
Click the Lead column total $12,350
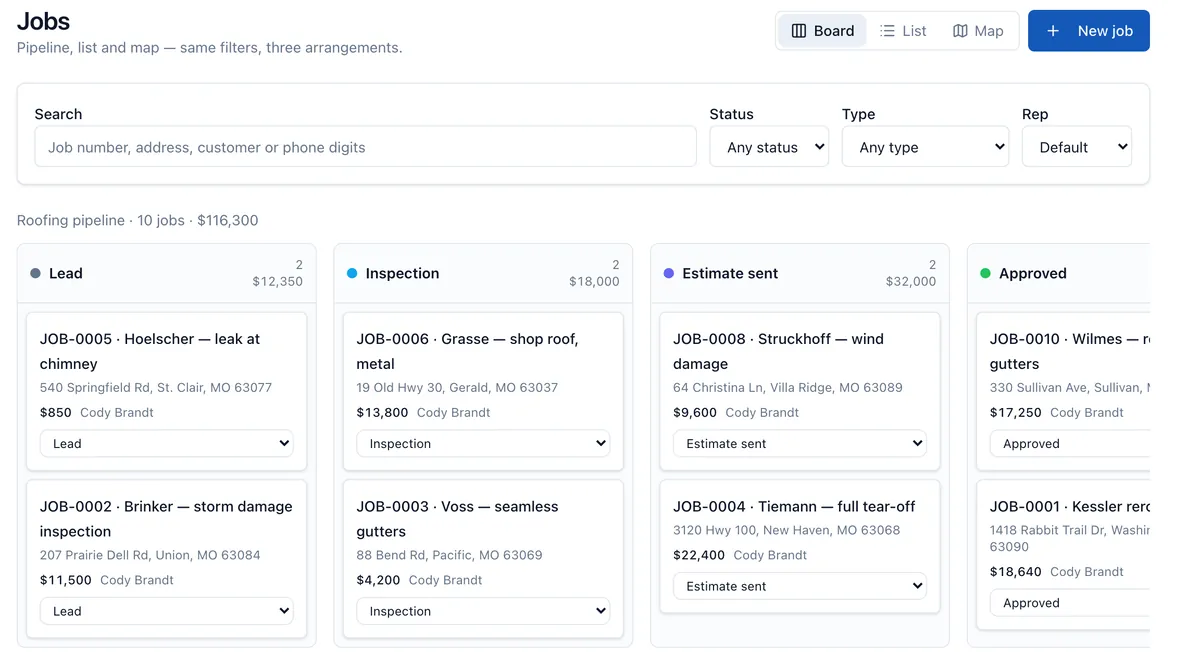click(277, 282)
